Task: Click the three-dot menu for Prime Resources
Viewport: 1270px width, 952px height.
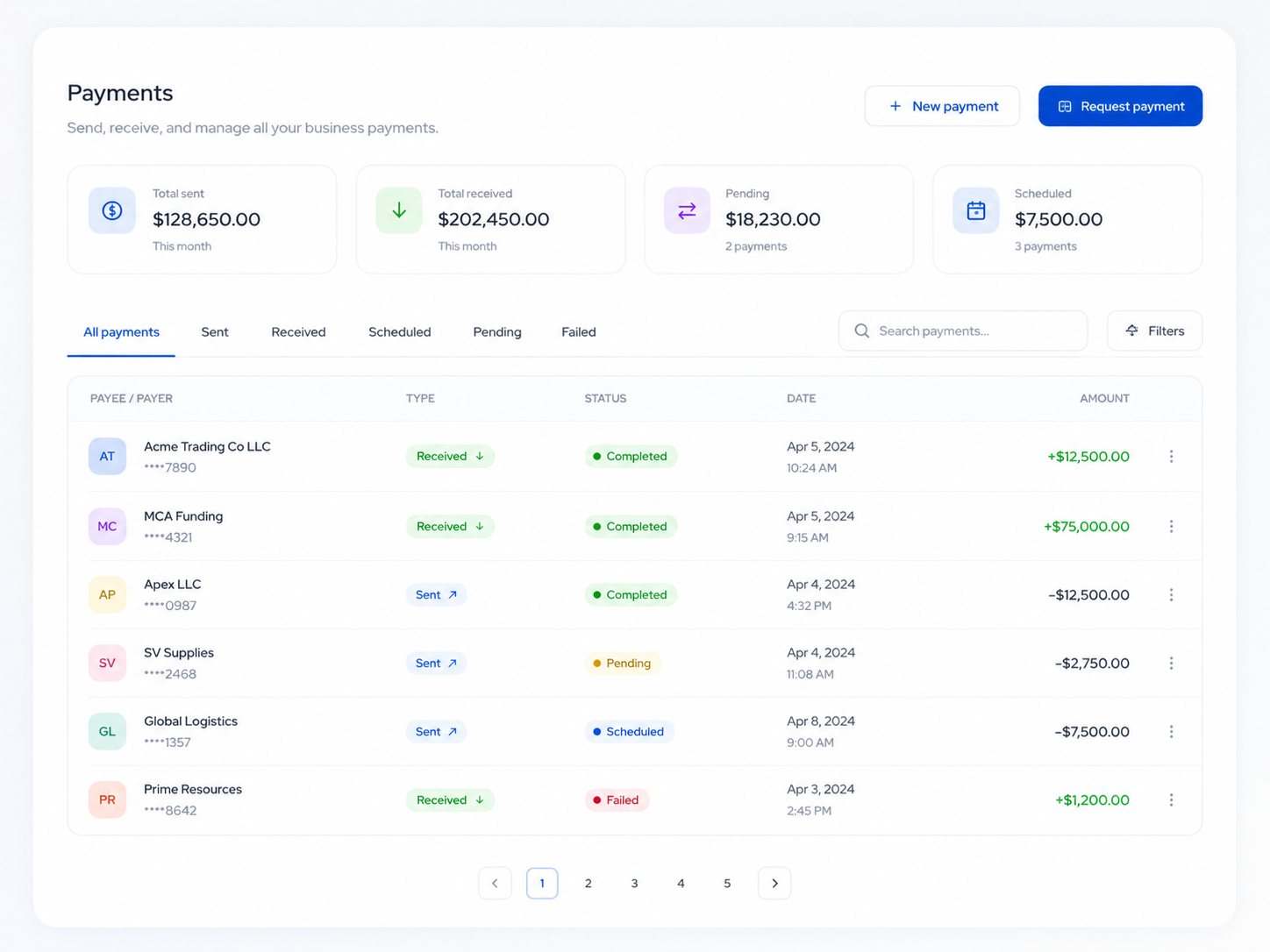Action: (1171, 800)
